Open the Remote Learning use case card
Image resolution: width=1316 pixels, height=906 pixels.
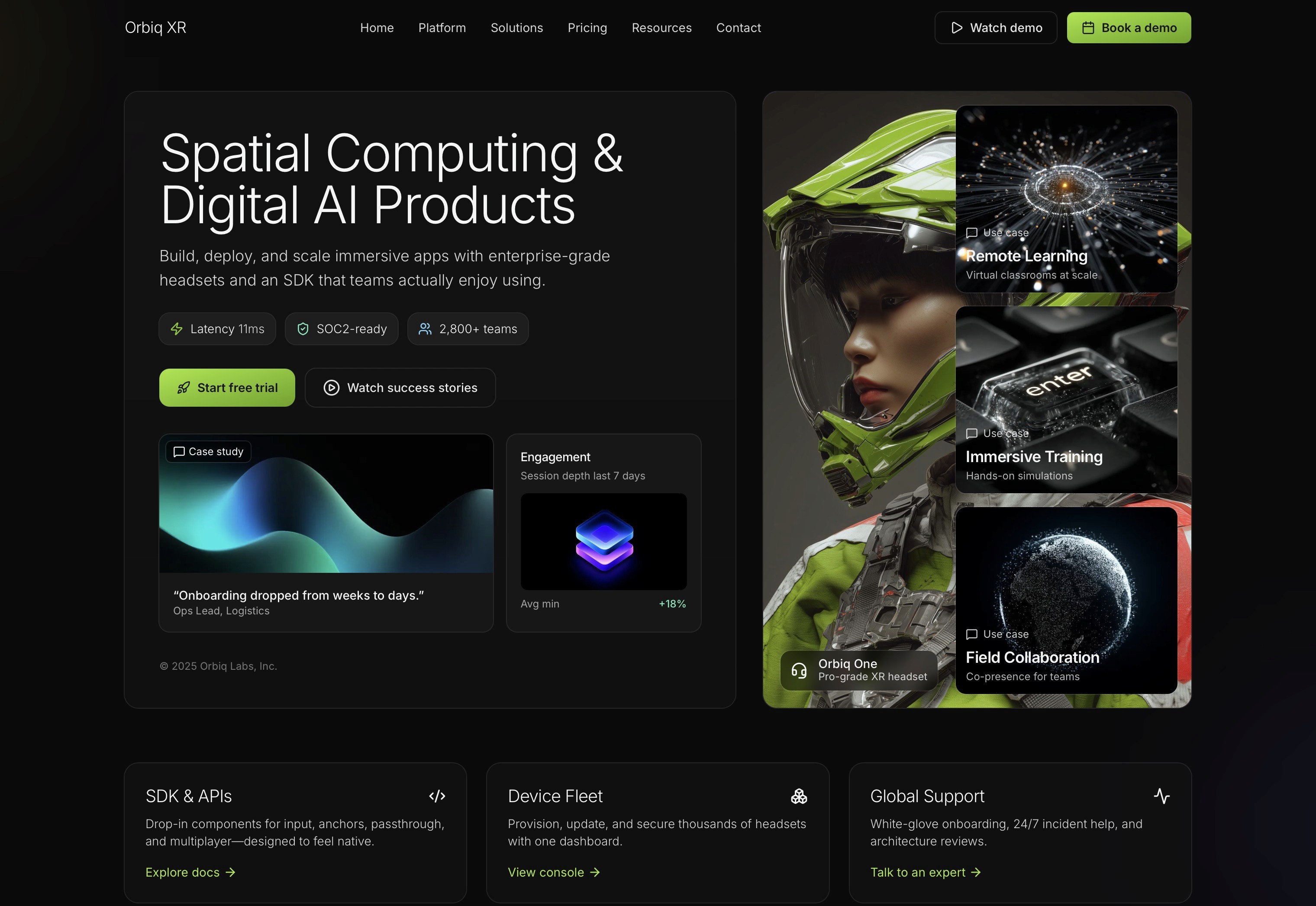(x=1065, y=199)
